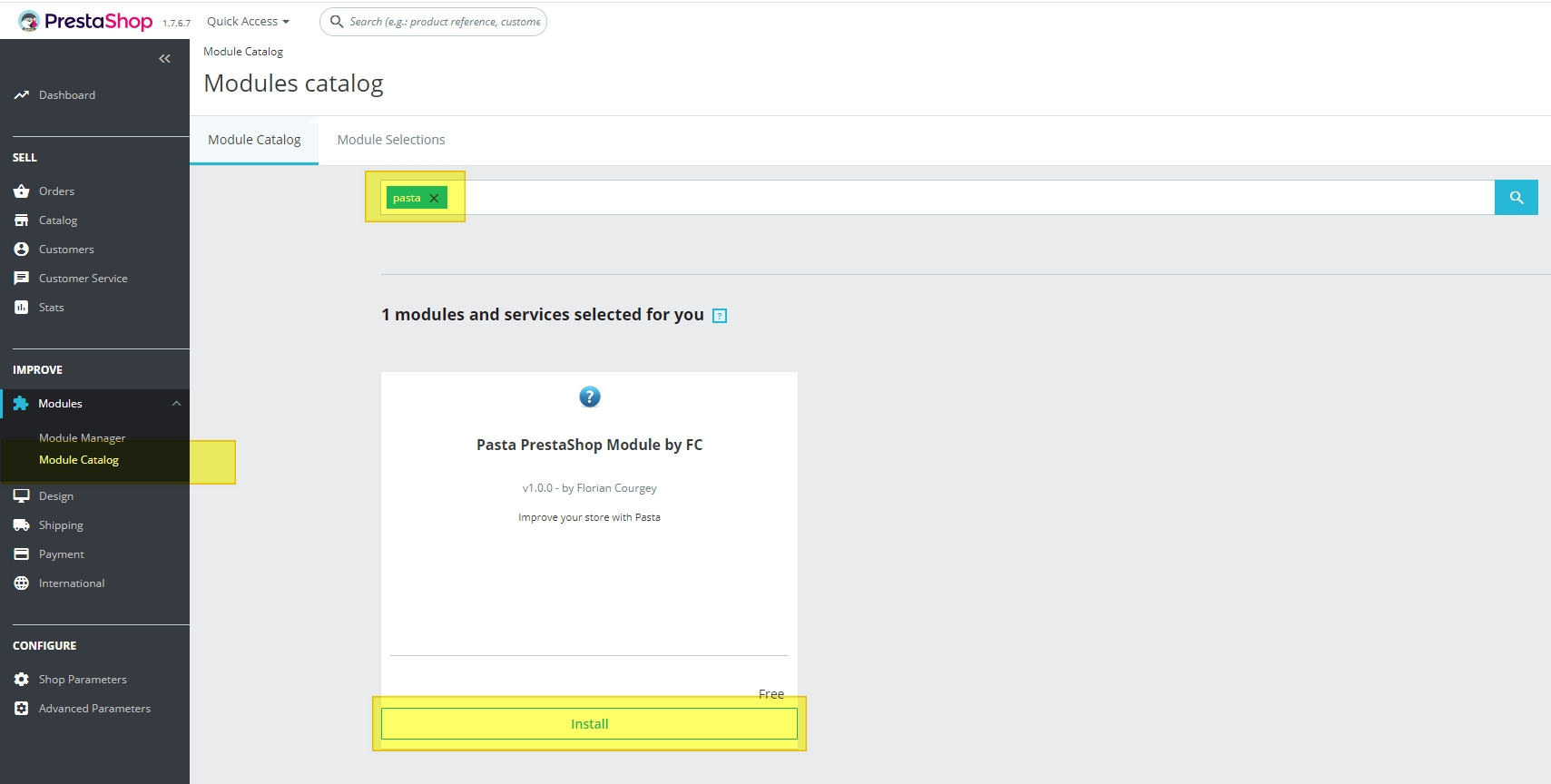Click the top admin search field

click(x=444, y=22)
